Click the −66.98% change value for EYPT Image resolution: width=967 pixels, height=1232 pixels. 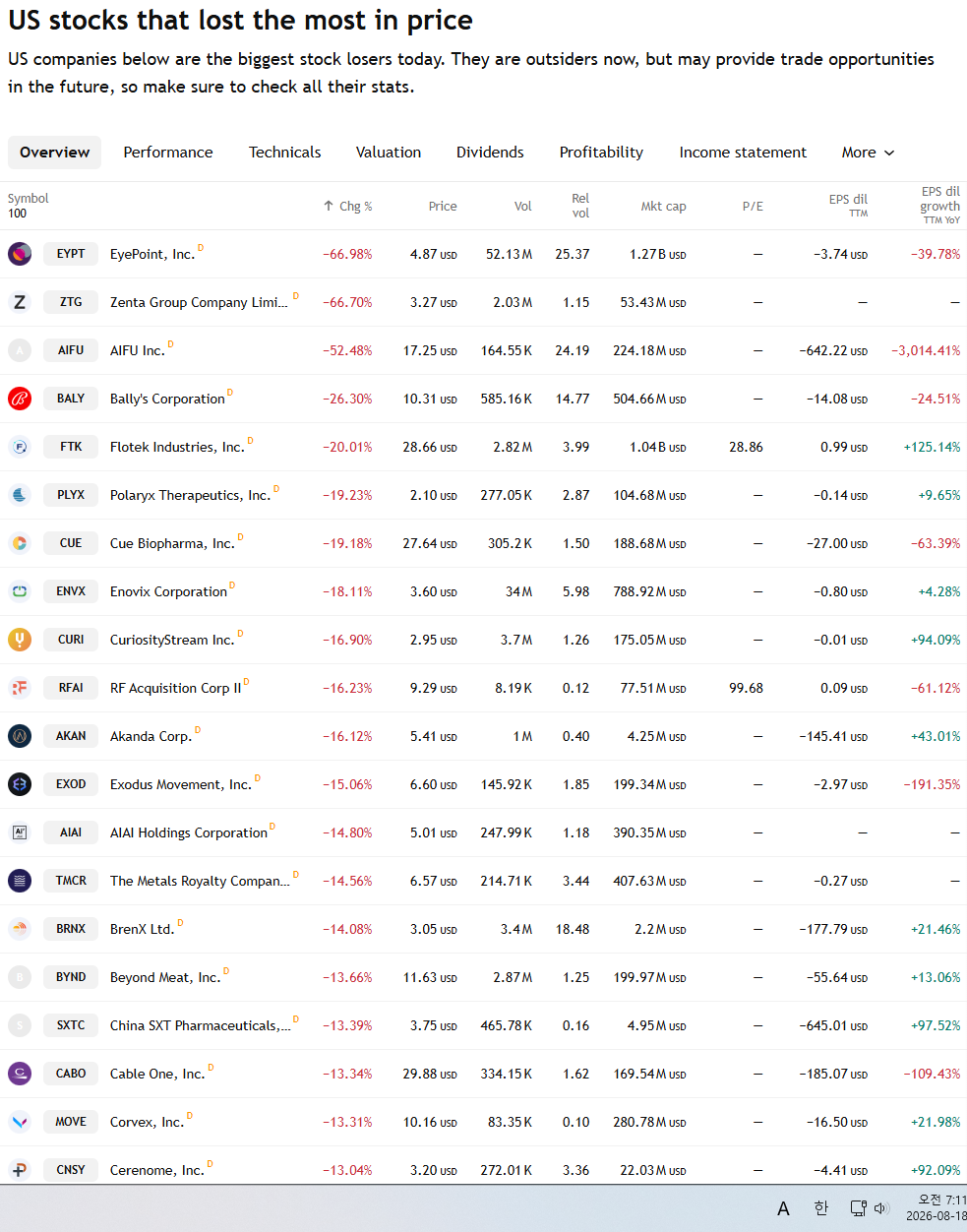click(347, 254)
